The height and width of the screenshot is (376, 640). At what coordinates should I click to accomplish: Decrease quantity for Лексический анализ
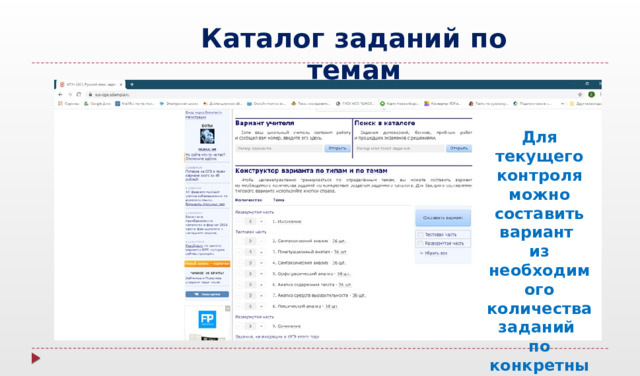pos(239,306)
